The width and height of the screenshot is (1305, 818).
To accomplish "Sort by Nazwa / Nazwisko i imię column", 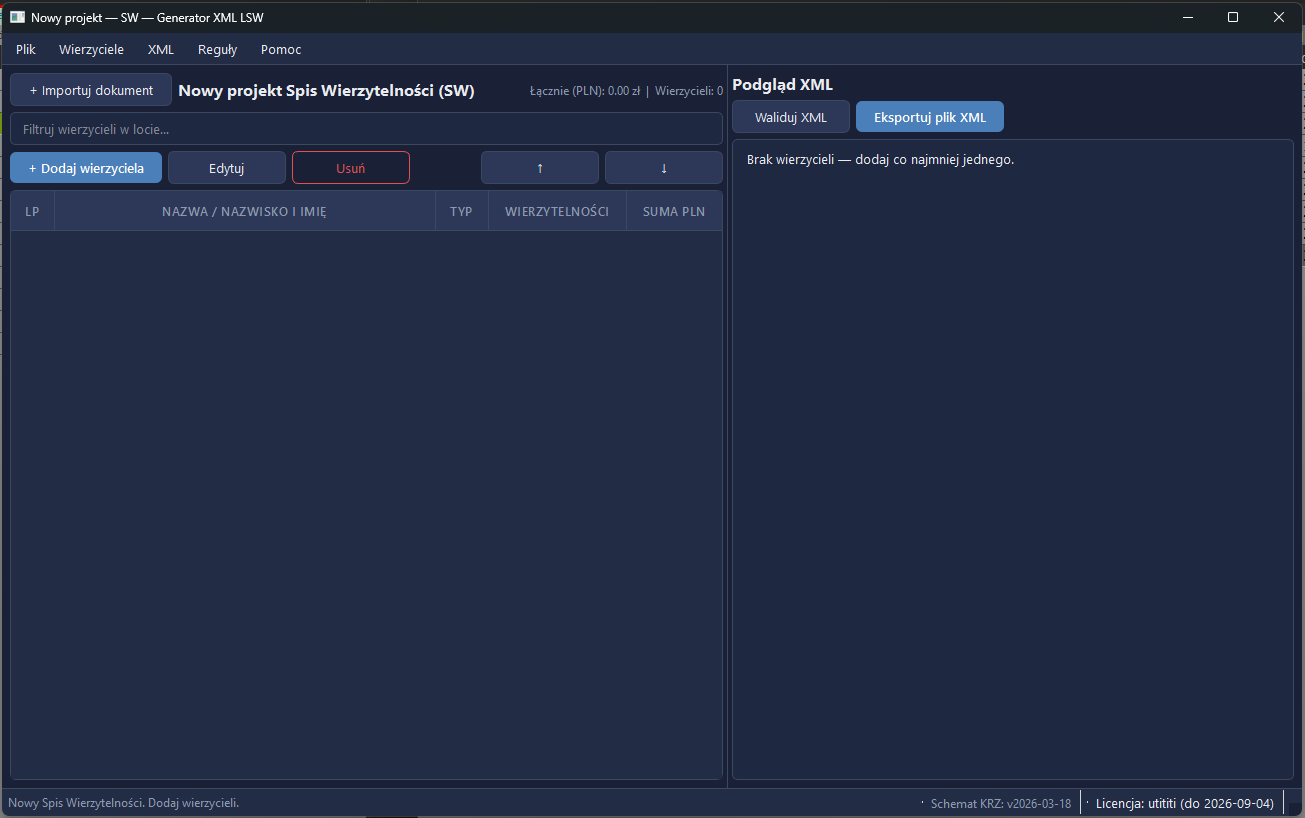I will click(245, 211).
